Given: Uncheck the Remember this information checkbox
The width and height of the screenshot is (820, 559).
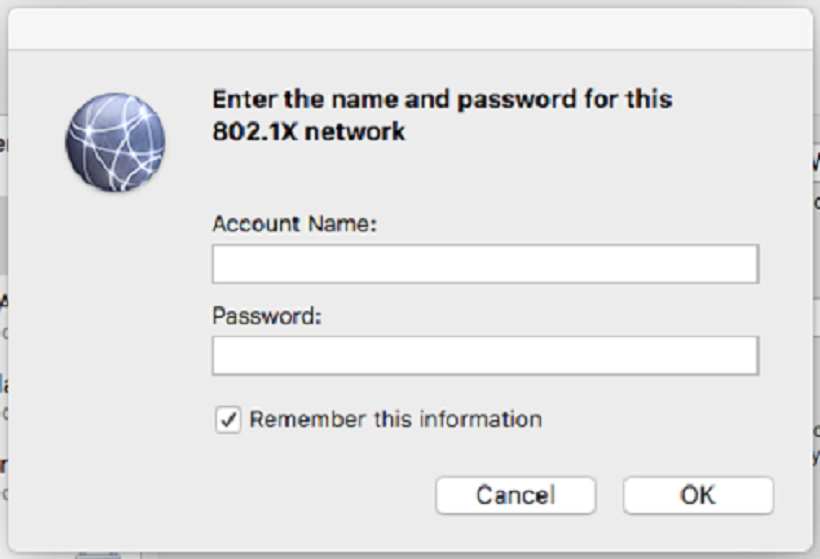Looking at the screenshot, I should pos(228,419).
